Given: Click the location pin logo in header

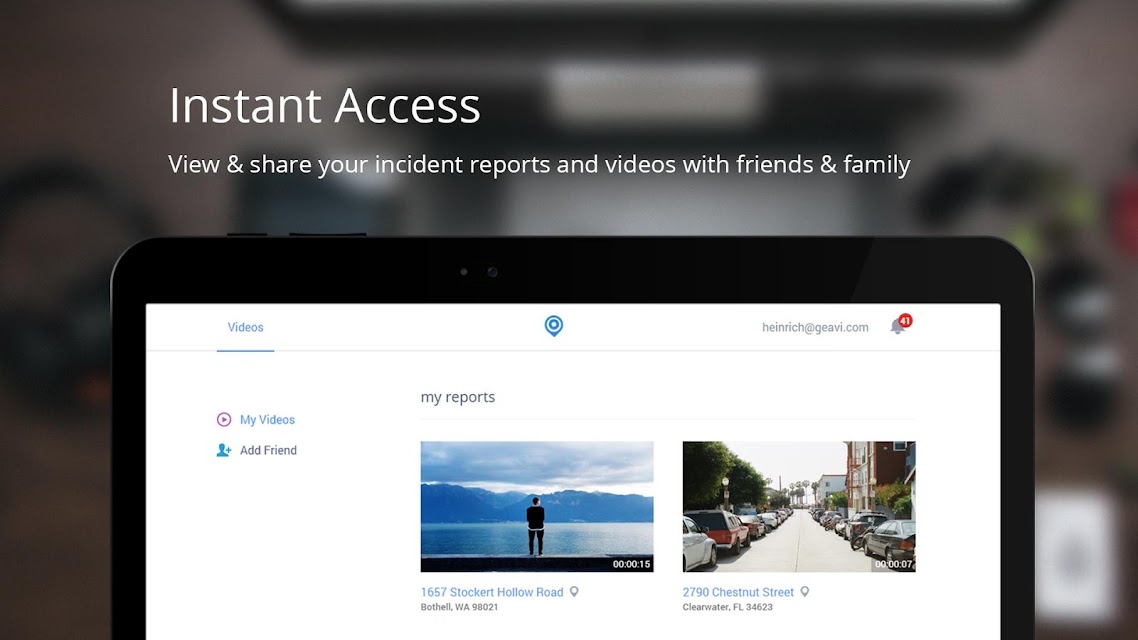Looking at the screenshot, I should (x=554, y=326).
